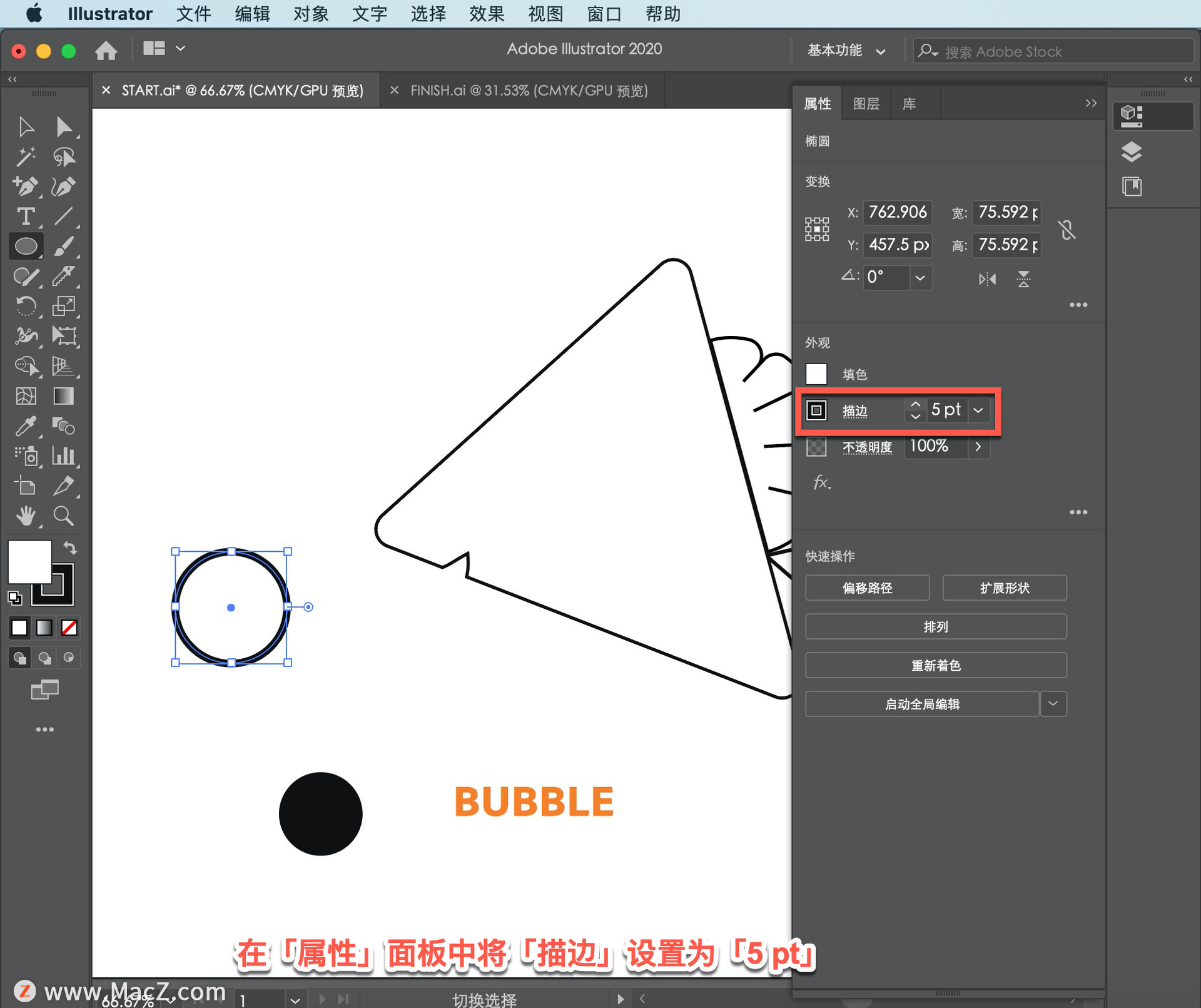Switch to Draw Behind mode
The image size is (1201, 1008).
point(44,658)
